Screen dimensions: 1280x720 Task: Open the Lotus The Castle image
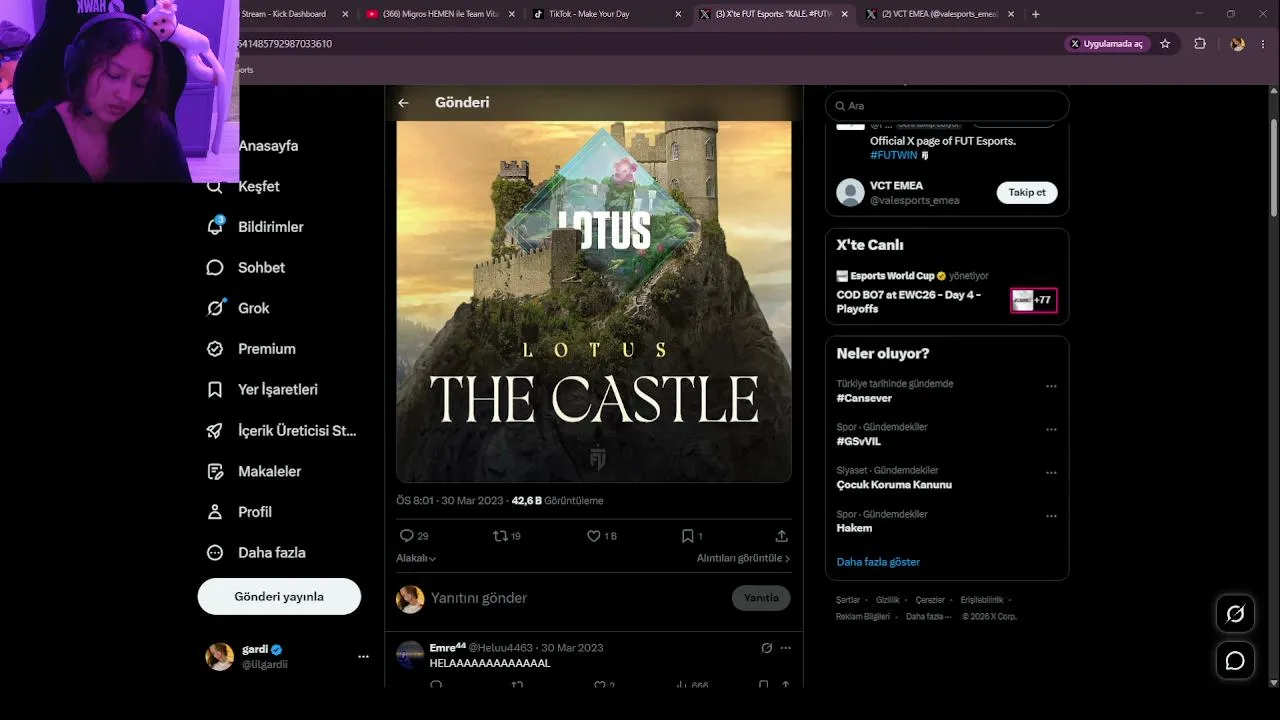pos(594,301)
